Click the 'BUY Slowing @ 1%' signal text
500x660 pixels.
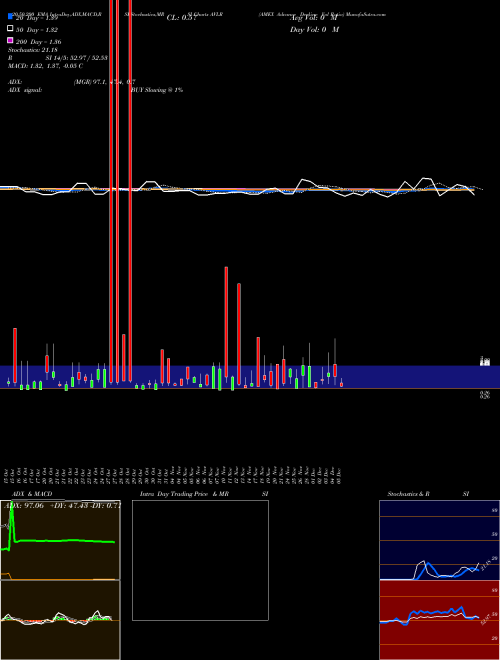point(157,90)
